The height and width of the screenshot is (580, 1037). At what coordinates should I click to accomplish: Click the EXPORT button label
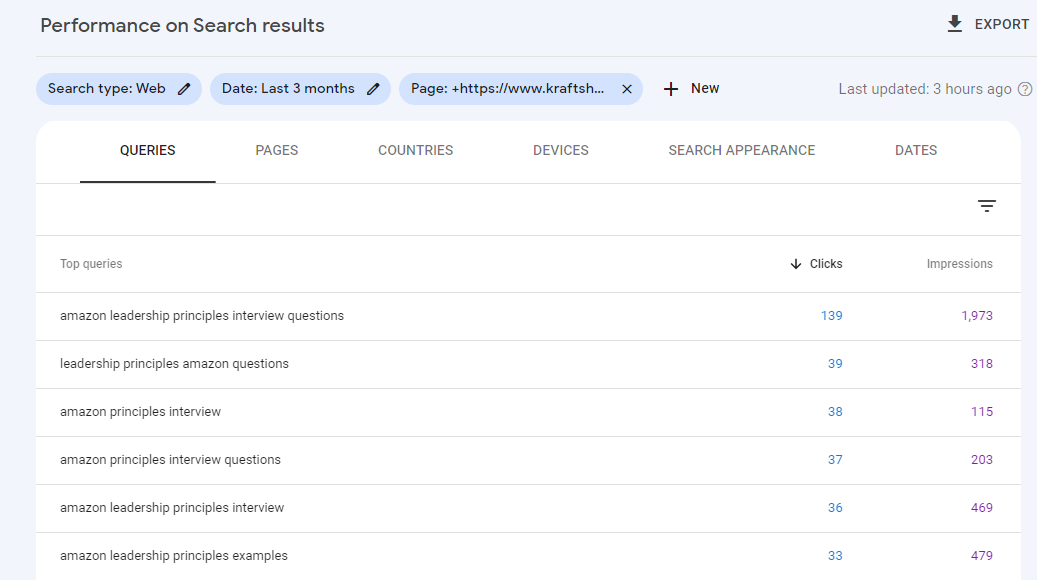1001,24
